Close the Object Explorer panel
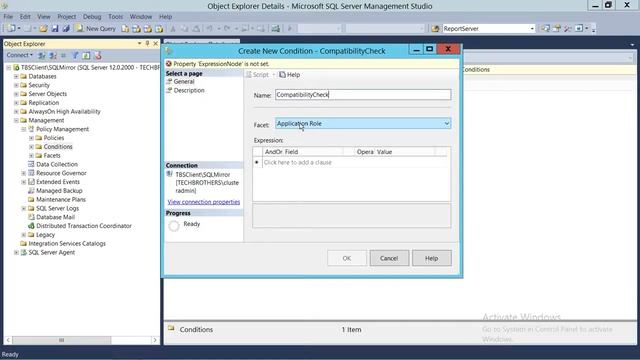 point(156,43)
